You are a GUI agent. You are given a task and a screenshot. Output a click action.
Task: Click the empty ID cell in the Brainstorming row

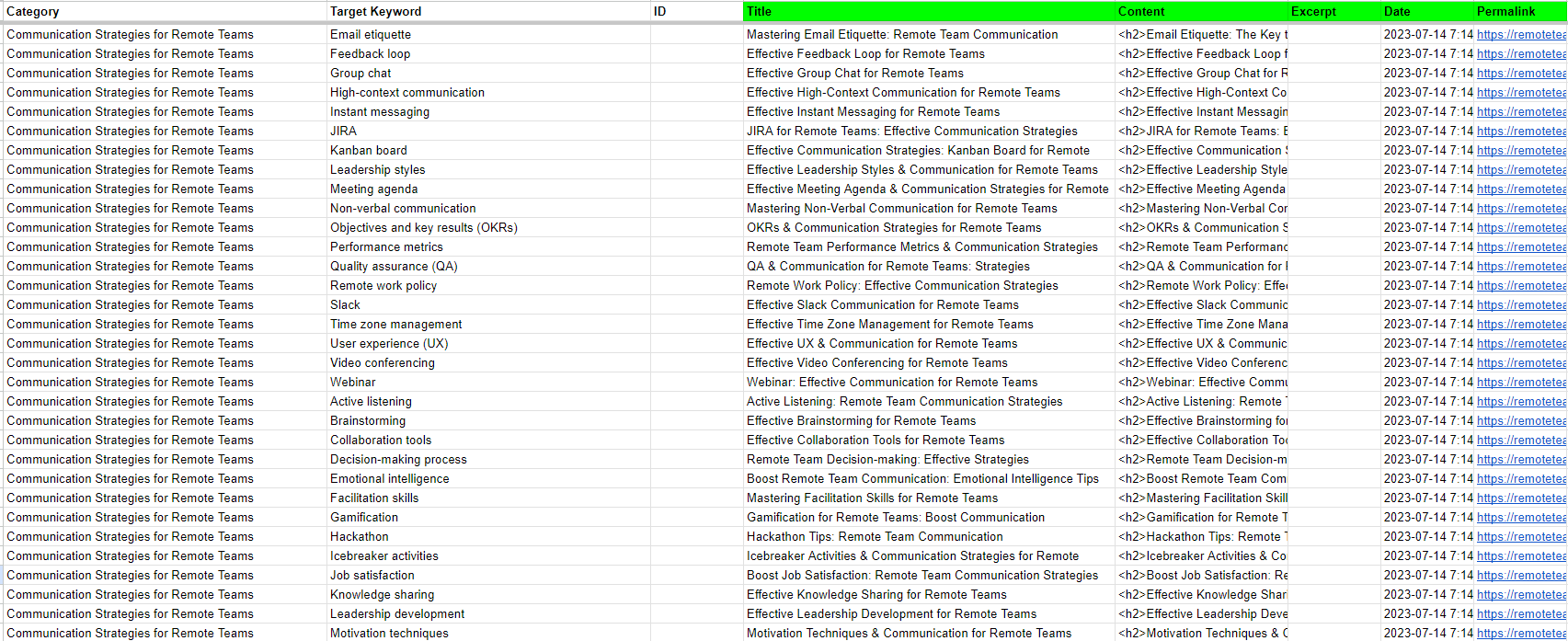click(x=696, y=421)
